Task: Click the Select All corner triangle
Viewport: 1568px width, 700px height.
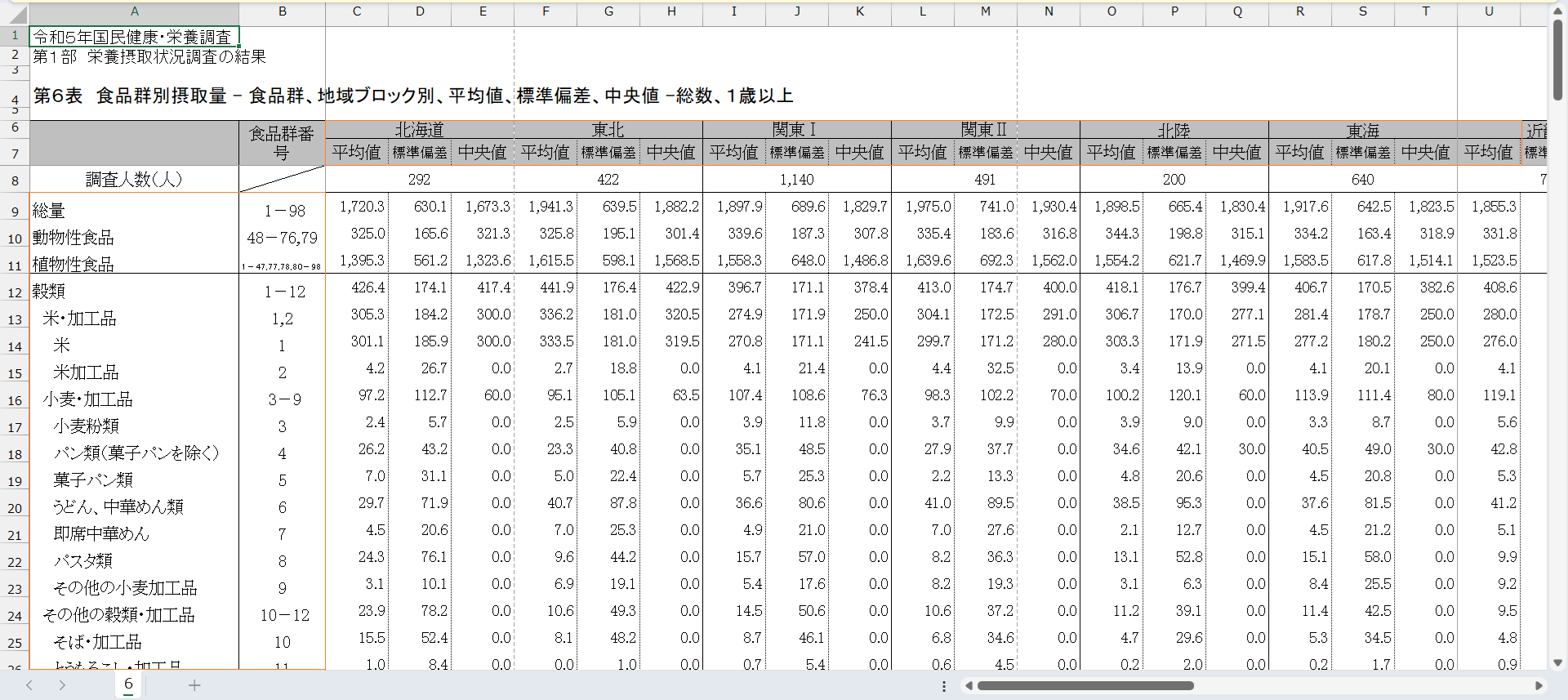Action: tap(15, 13)
